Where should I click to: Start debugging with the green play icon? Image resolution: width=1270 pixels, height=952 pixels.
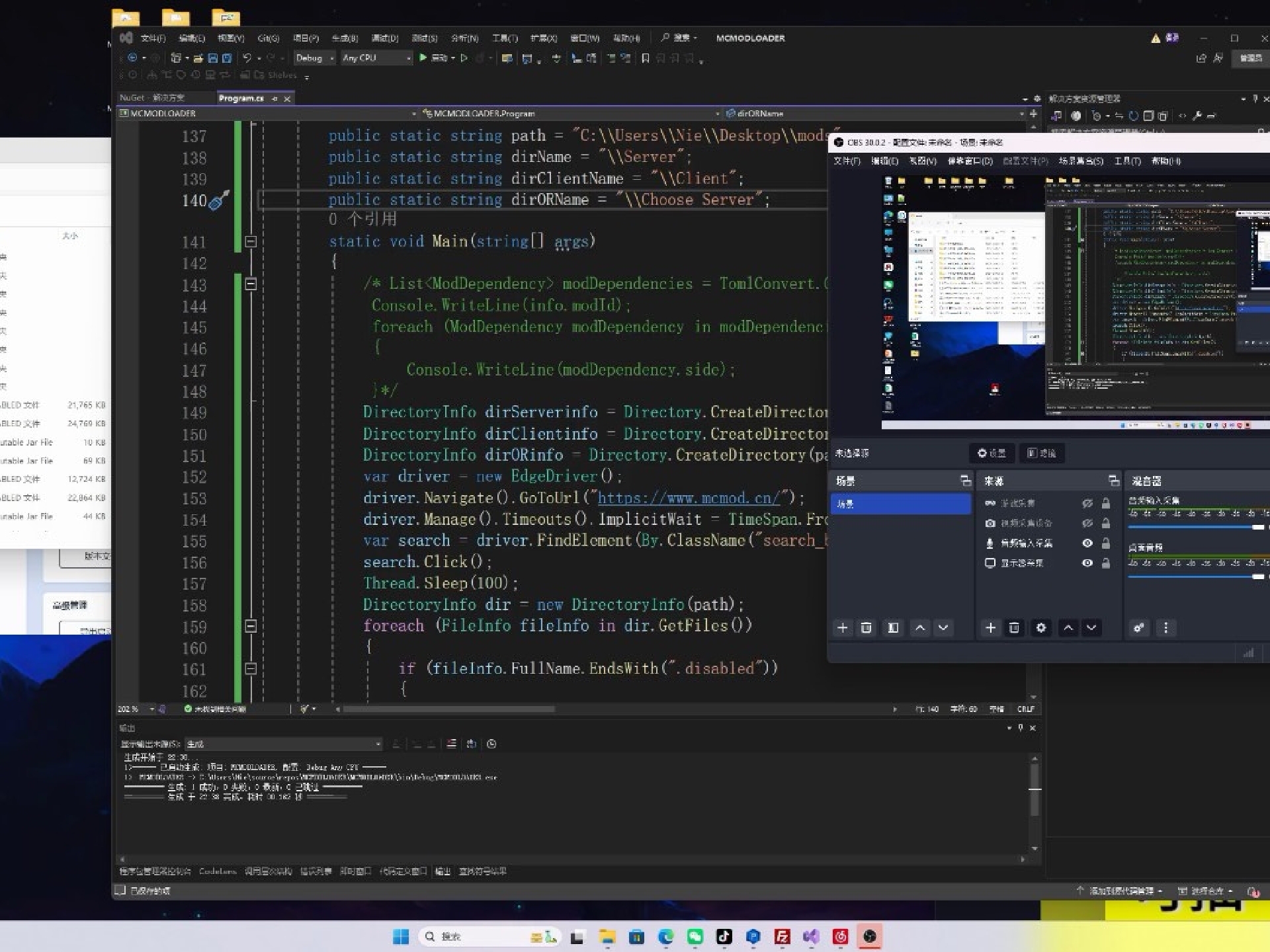click(423, 58)
